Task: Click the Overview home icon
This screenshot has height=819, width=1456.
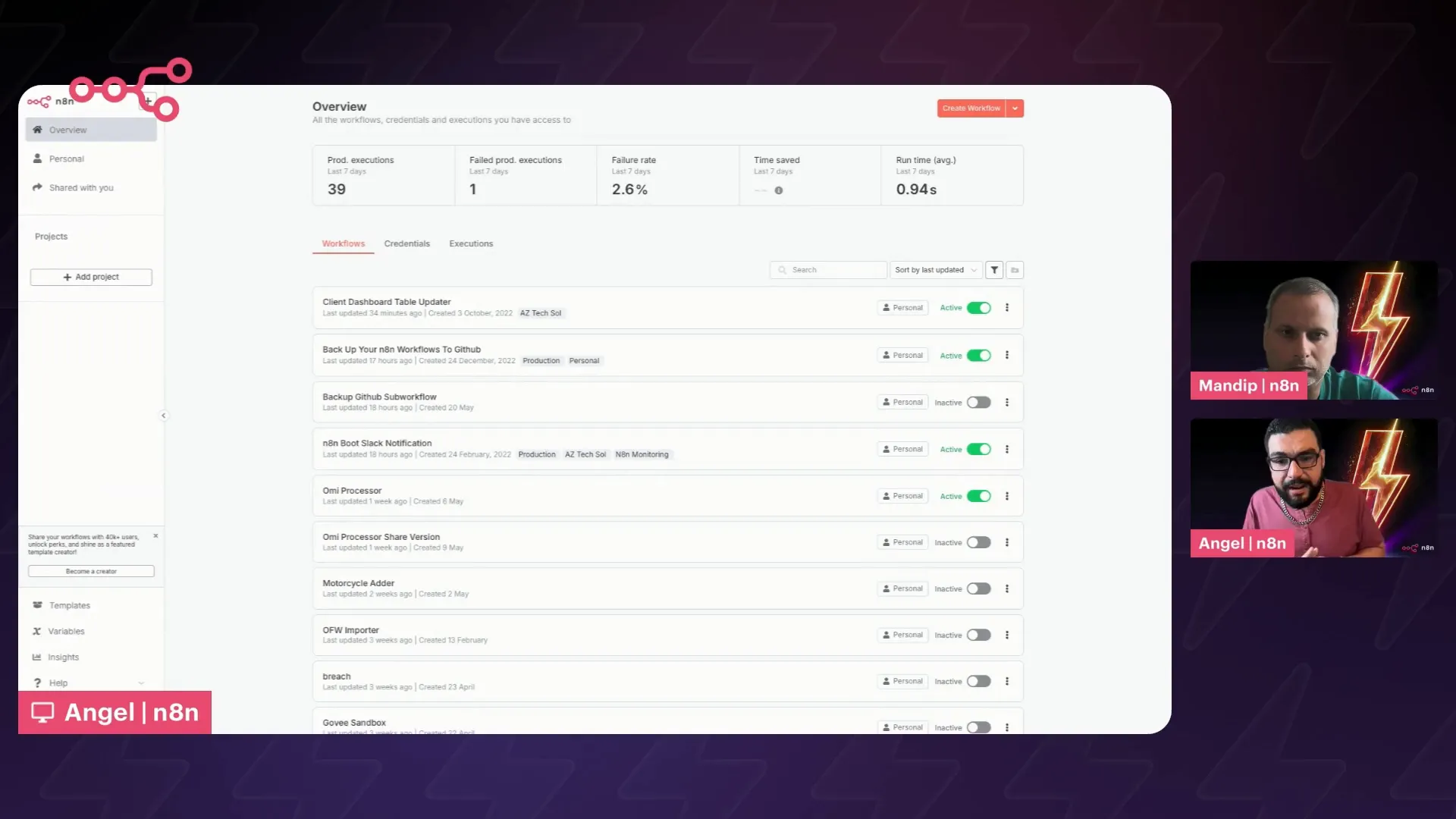Action: coord(37,130)
